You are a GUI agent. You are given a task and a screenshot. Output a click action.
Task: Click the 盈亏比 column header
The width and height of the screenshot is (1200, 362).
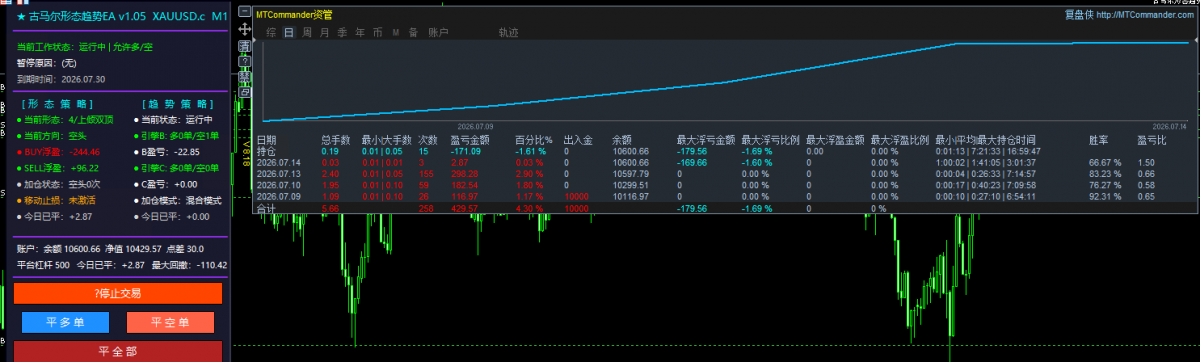[1151, 140]
